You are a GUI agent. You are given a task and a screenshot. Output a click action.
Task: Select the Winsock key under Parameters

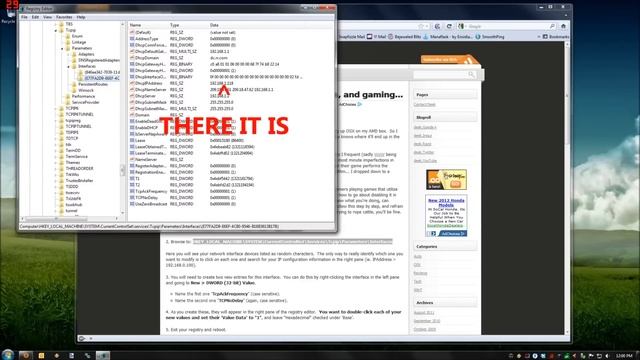point(86,90)
